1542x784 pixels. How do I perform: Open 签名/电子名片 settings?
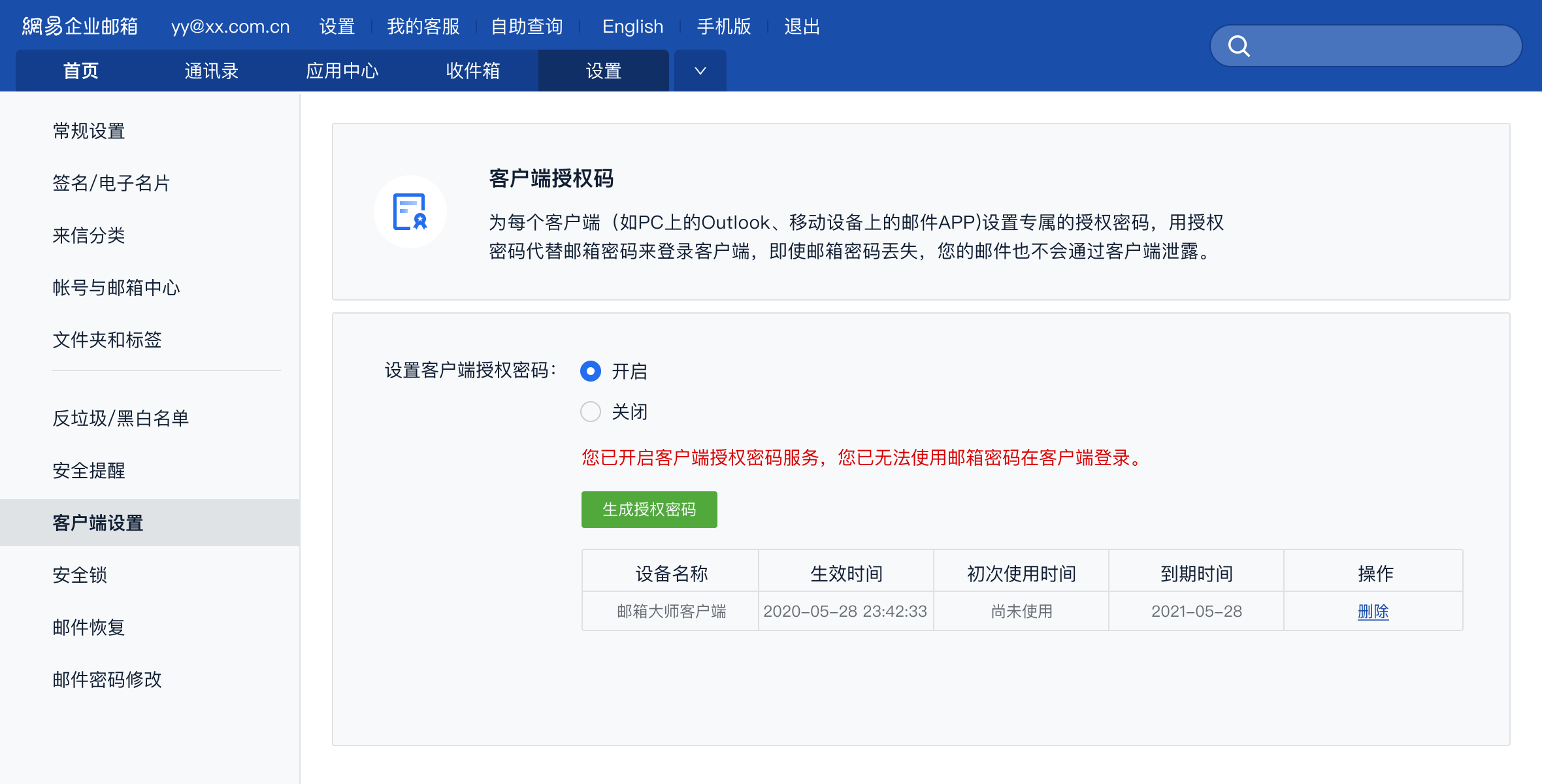[x=111, y=183]
